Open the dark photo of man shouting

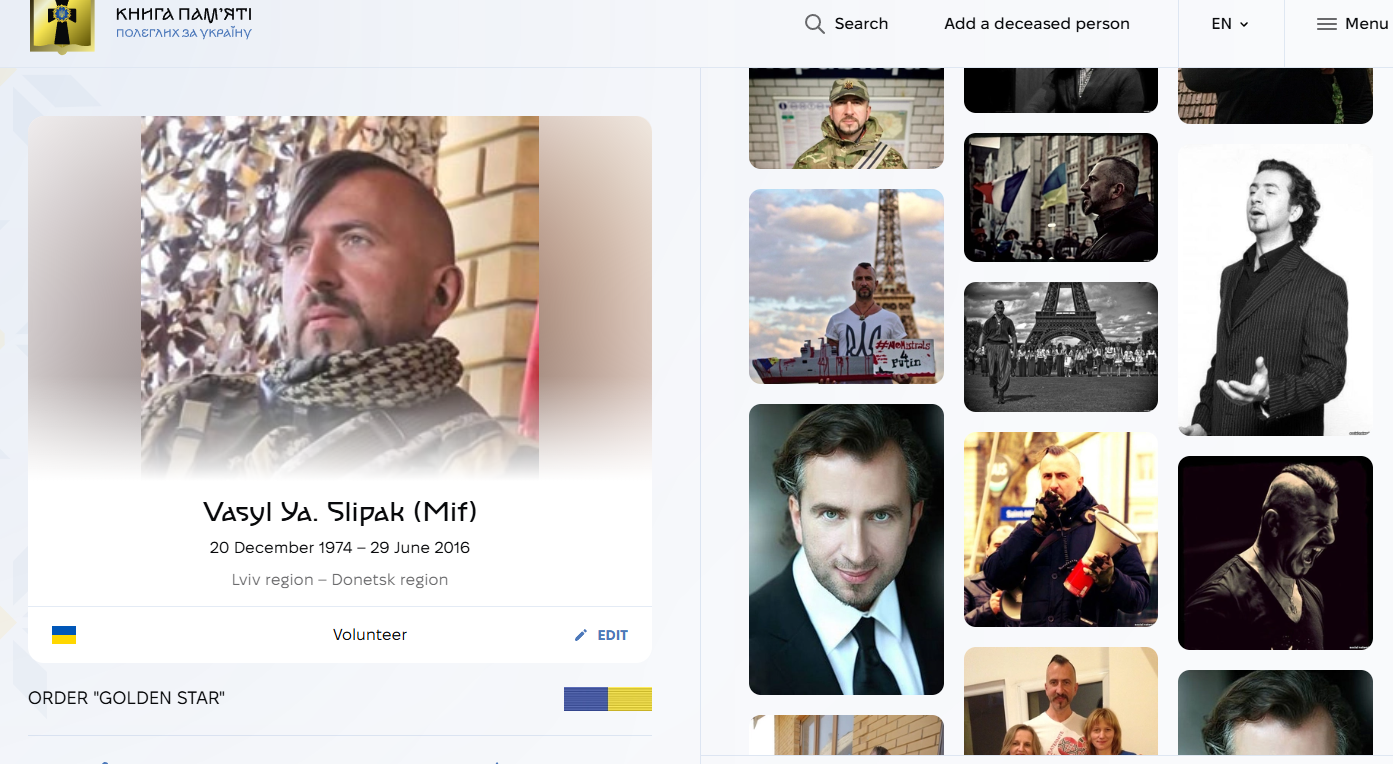tap(1274, 553)
